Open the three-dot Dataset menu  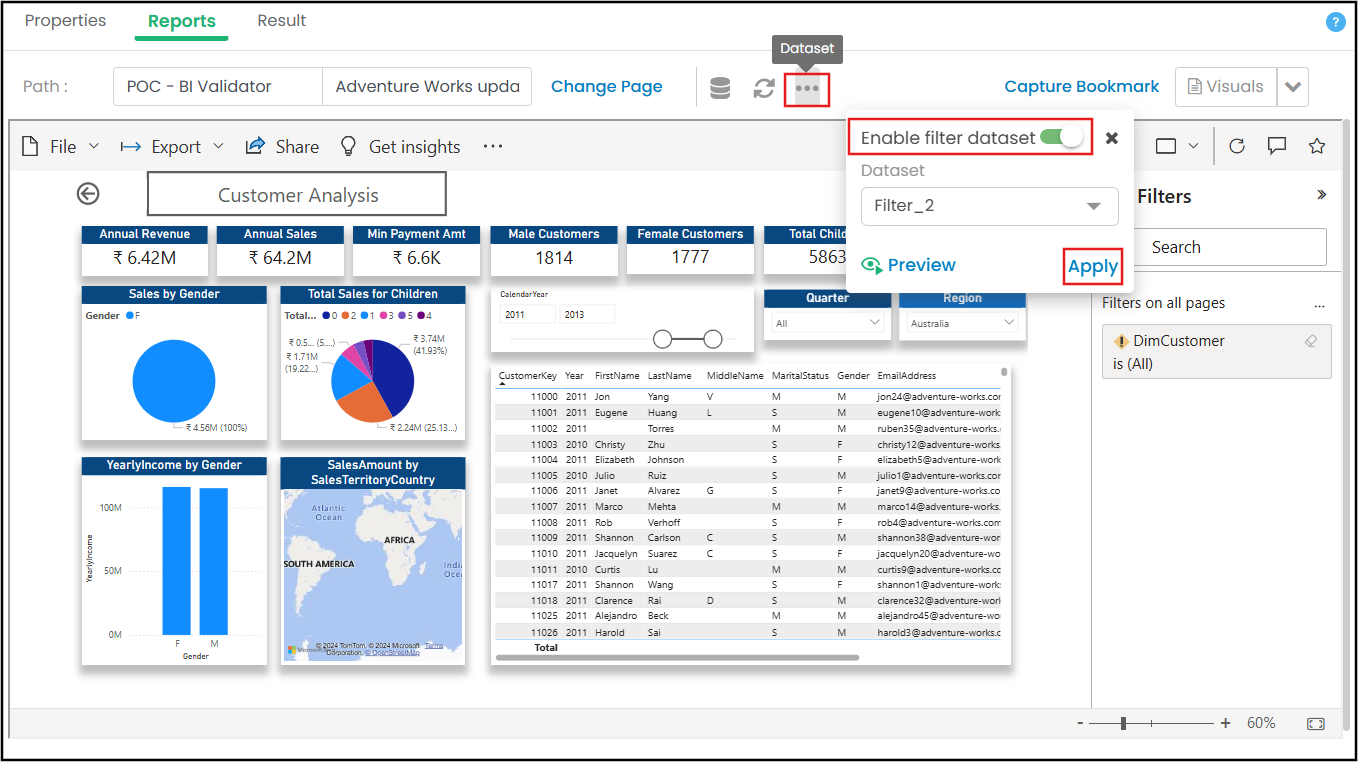[x=807, y=88]
